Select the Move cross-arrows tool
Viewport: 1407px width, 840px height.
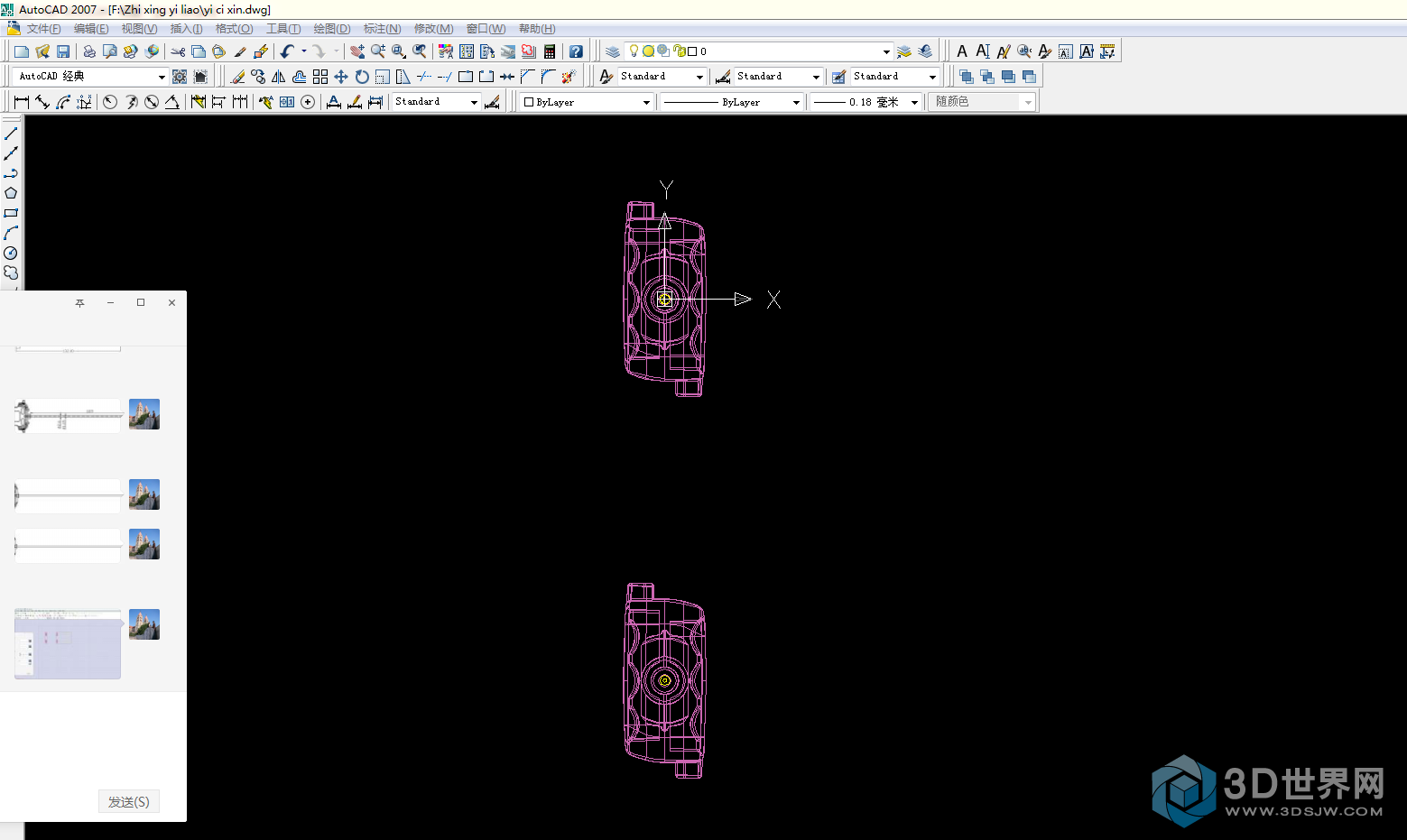[341, 77]
